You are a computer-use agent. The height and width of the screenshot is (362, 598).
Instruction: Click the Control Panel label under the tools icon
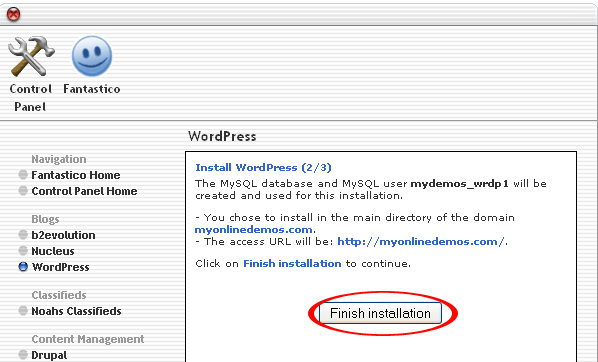(31, 98)
